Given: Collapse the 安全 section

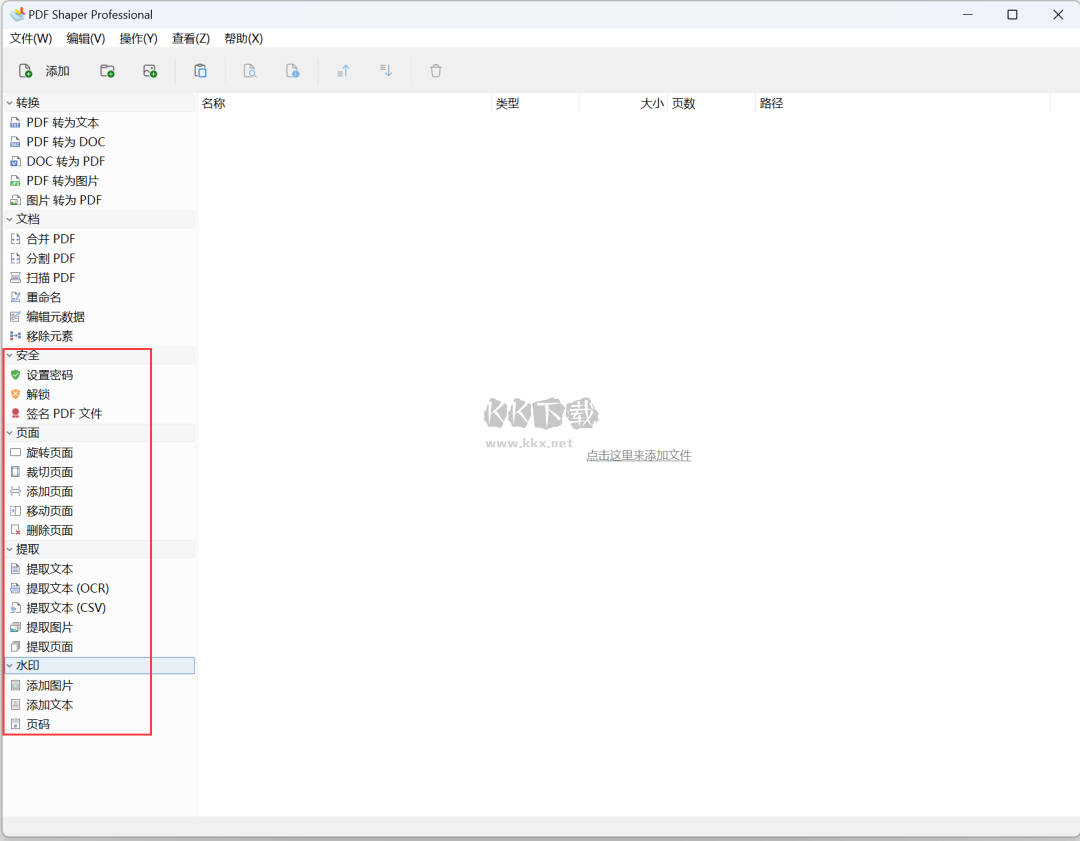Looking at the screenshot, I should pos(9,355).
